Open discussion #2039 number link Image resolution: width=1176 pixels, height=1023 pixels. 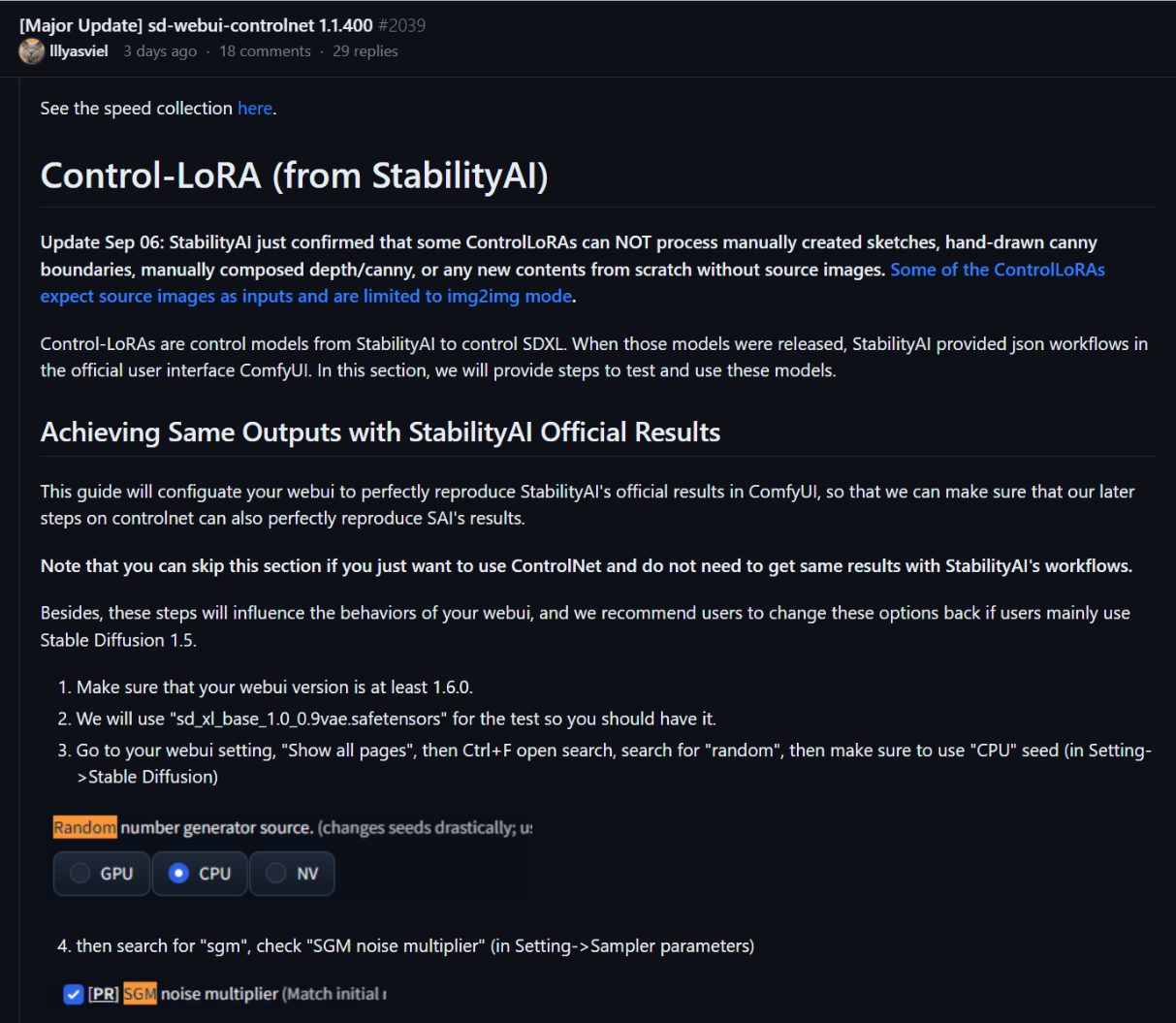pos(403,25)
